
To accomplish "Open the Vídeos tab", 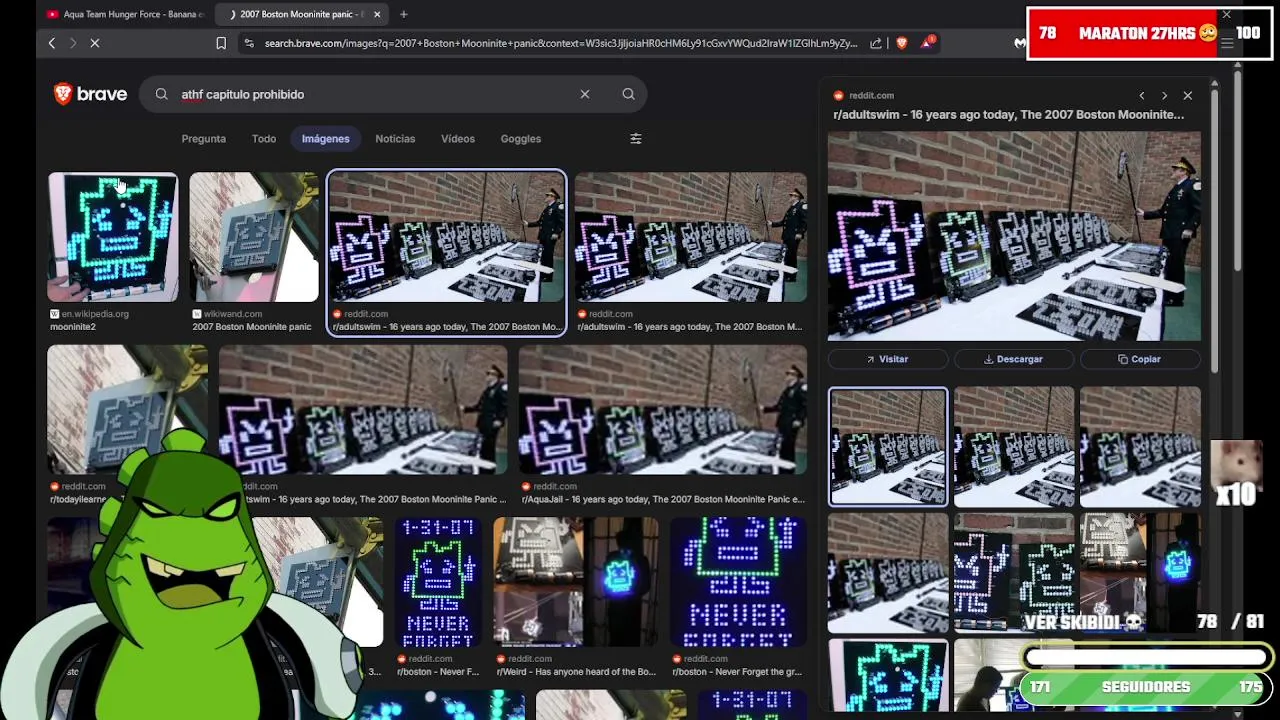I will pyautogui.click(x=458, y=139).
